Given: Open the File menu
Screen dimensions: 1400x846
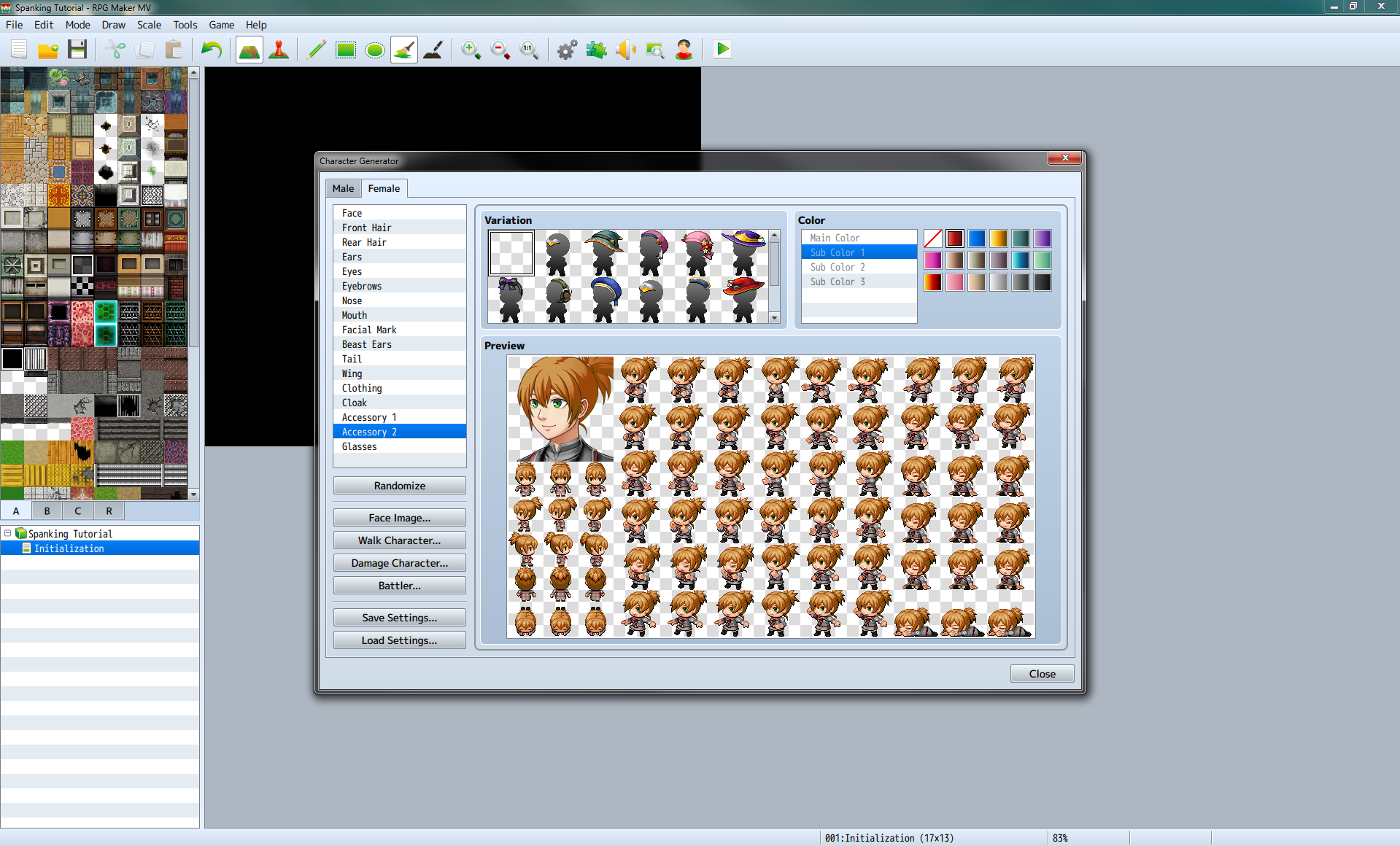Looking at the screenshot, I should (x=15, y=25).
